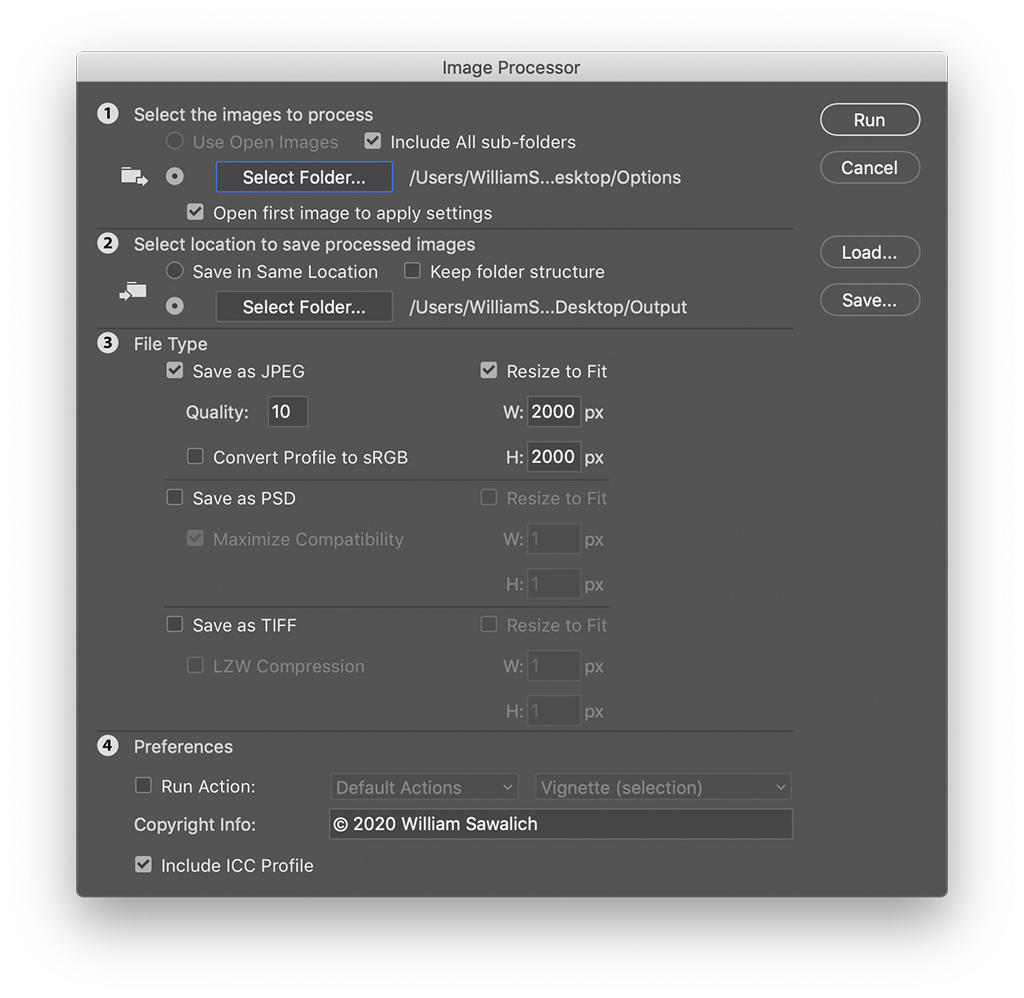Open the Default Actions dropdown
Image resolution: width=1024 pixels, height=998 pixels.
tap(424, 787)
